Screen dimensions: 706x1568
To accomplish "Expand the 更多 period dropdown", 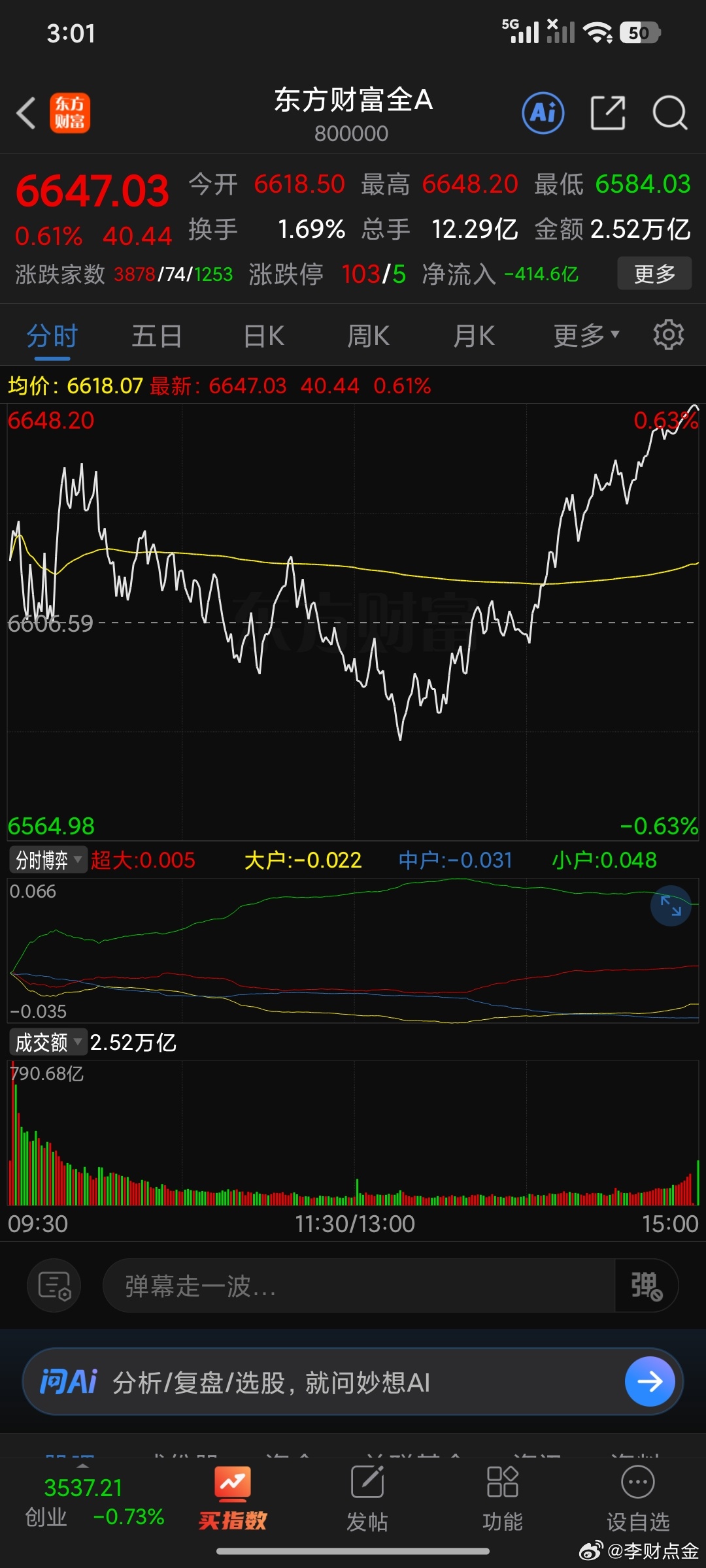I will pos(586,336).
